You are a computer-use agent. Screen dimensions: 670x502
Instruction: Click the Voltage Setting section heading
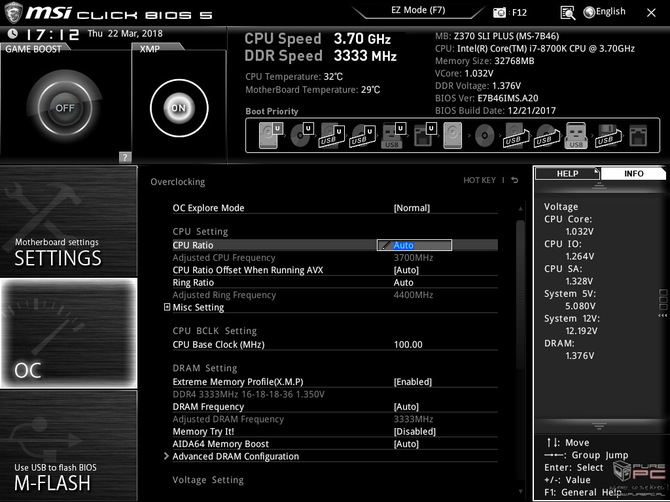(208, 480)
